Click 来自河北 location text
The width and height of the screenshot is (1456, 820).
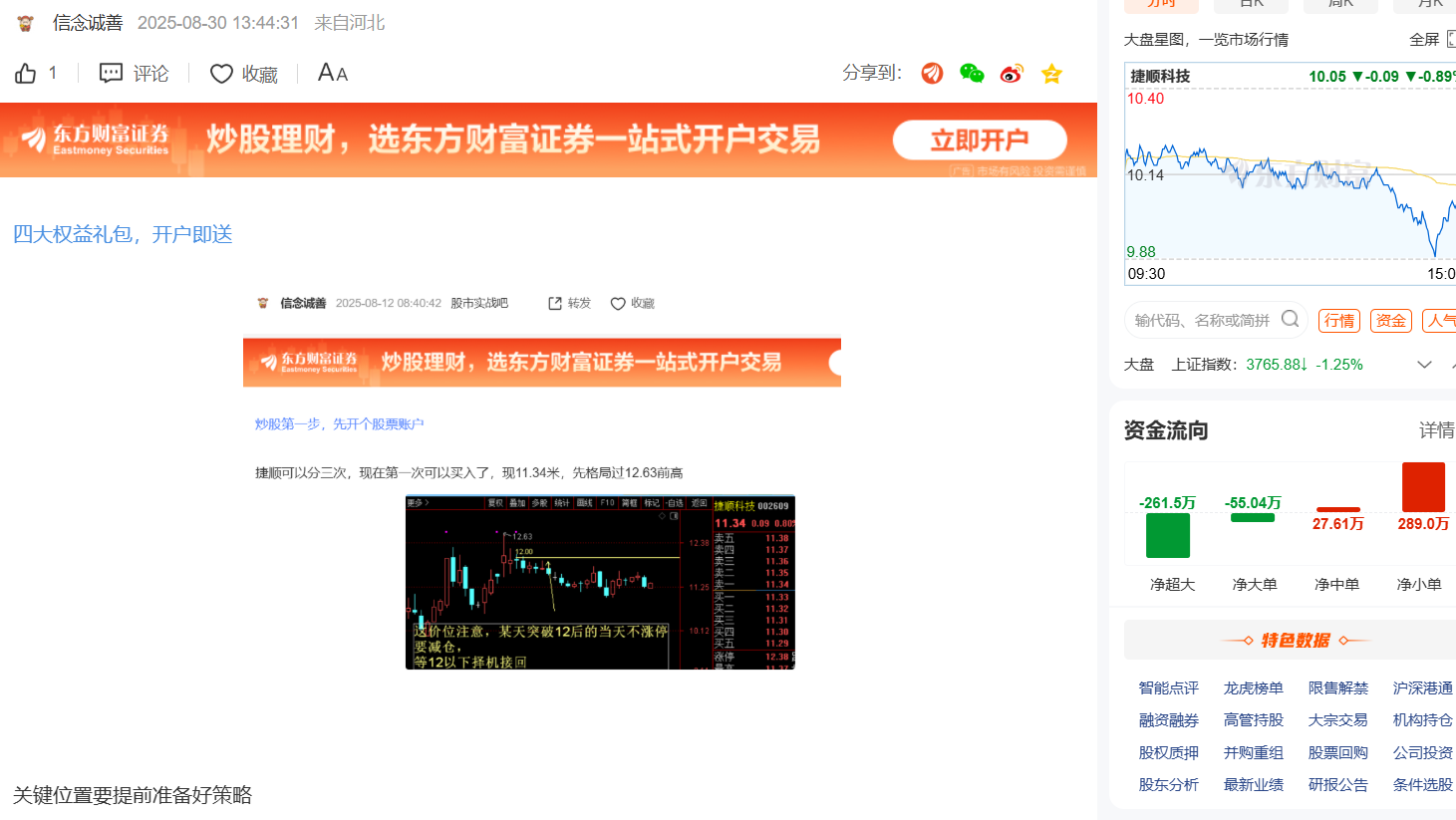coord(350,23)
